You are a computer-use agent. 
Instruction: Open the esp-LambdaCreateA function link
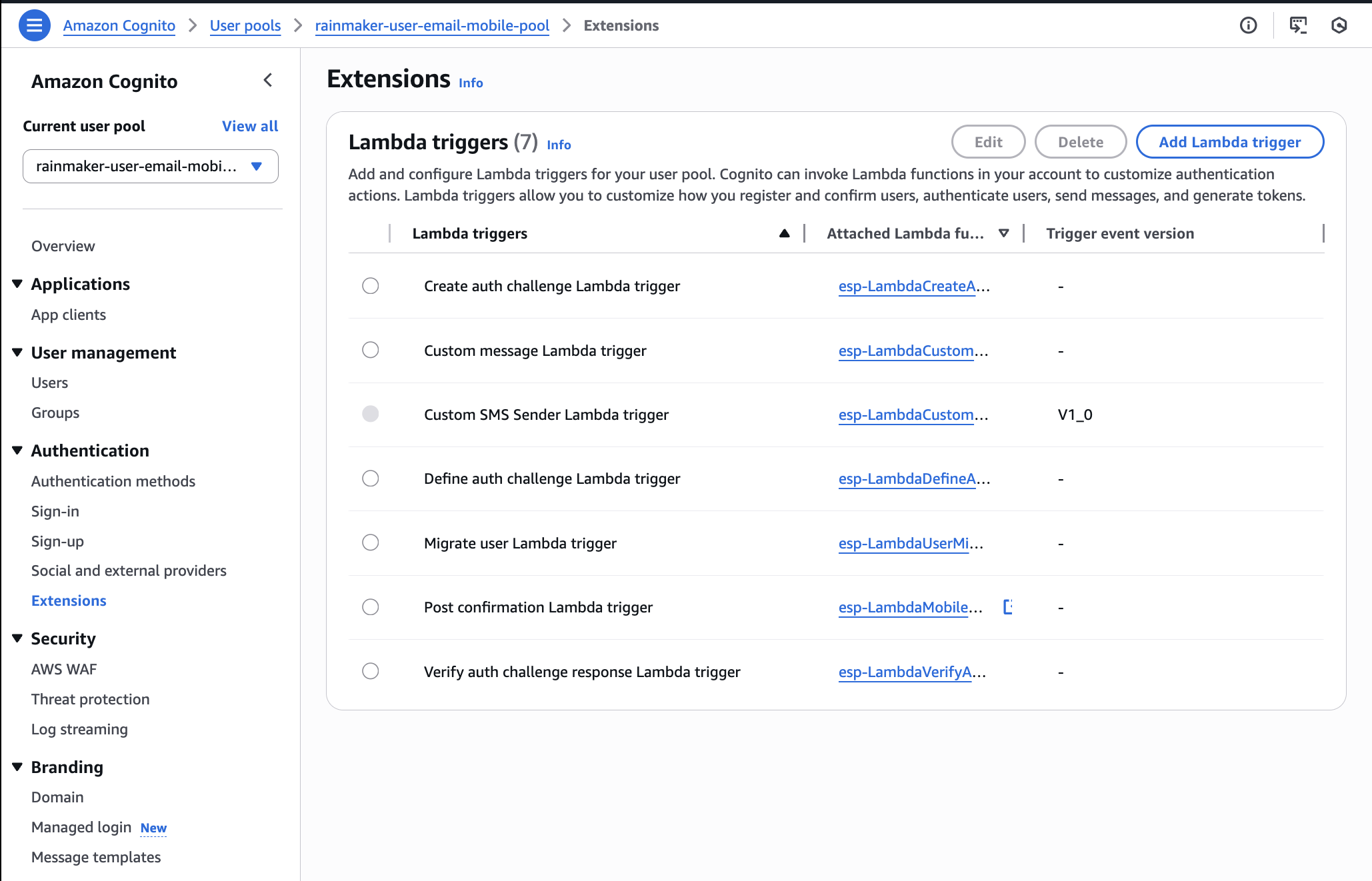908,286
